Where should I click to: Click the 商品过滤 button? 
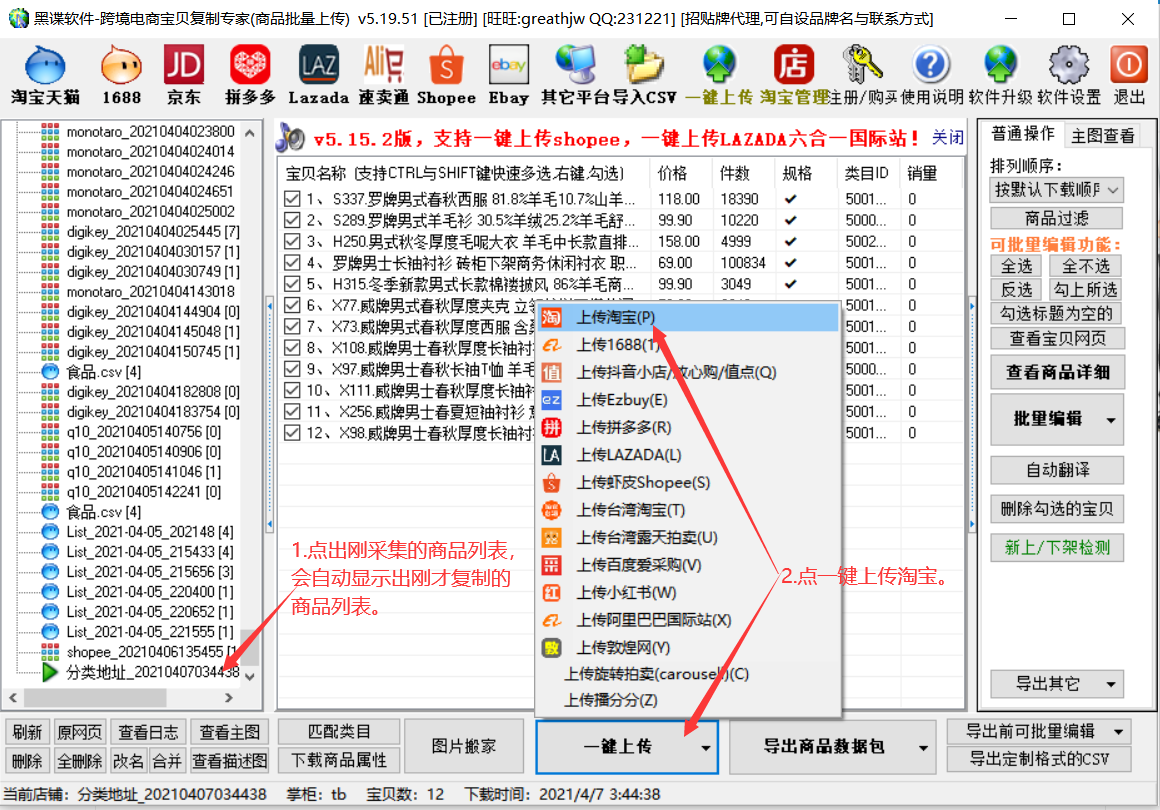pyautogui.click(x=1056, y=218)
